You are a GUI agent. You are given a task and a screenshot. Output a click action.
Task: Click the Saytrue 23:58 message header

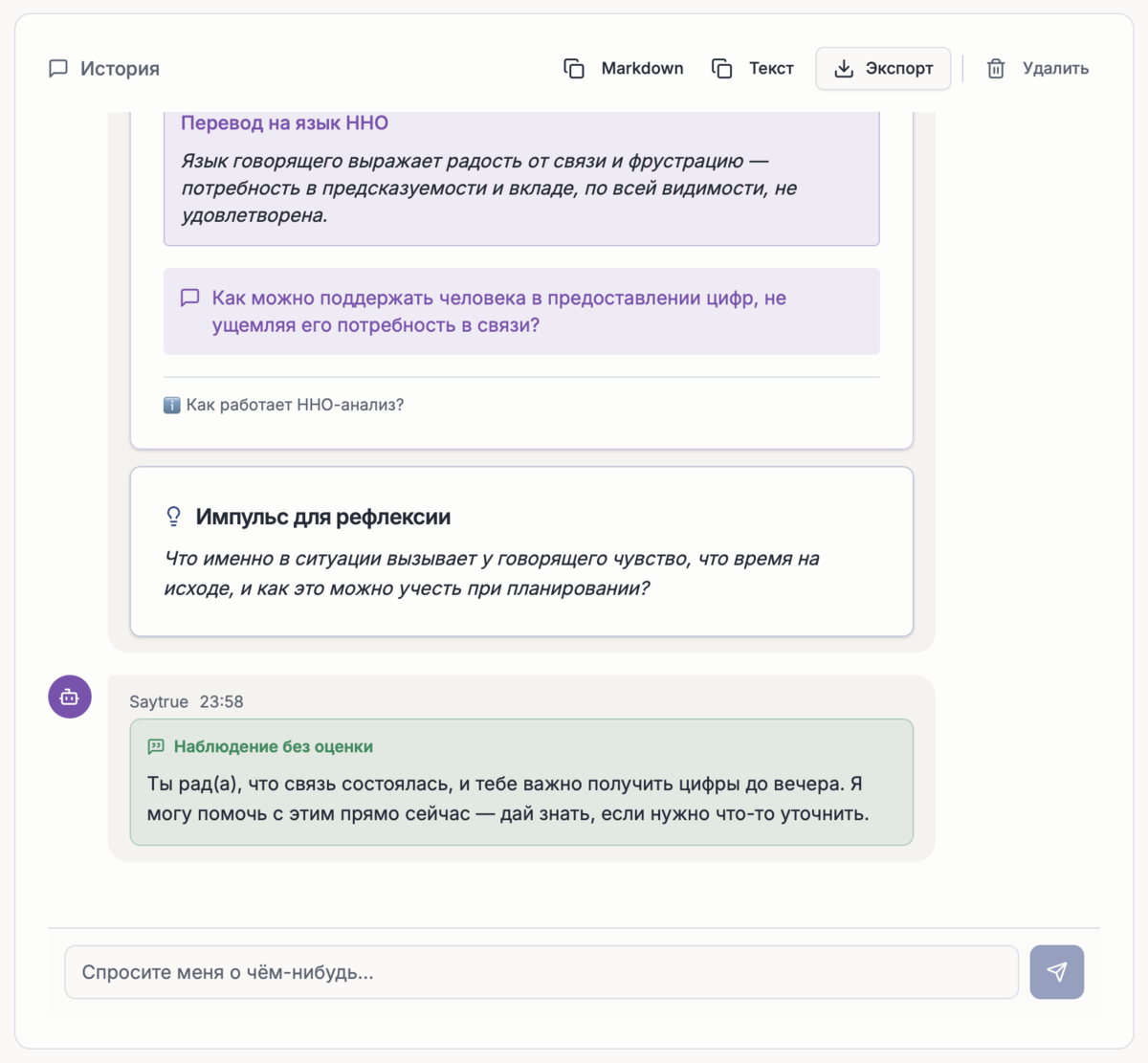187,702
